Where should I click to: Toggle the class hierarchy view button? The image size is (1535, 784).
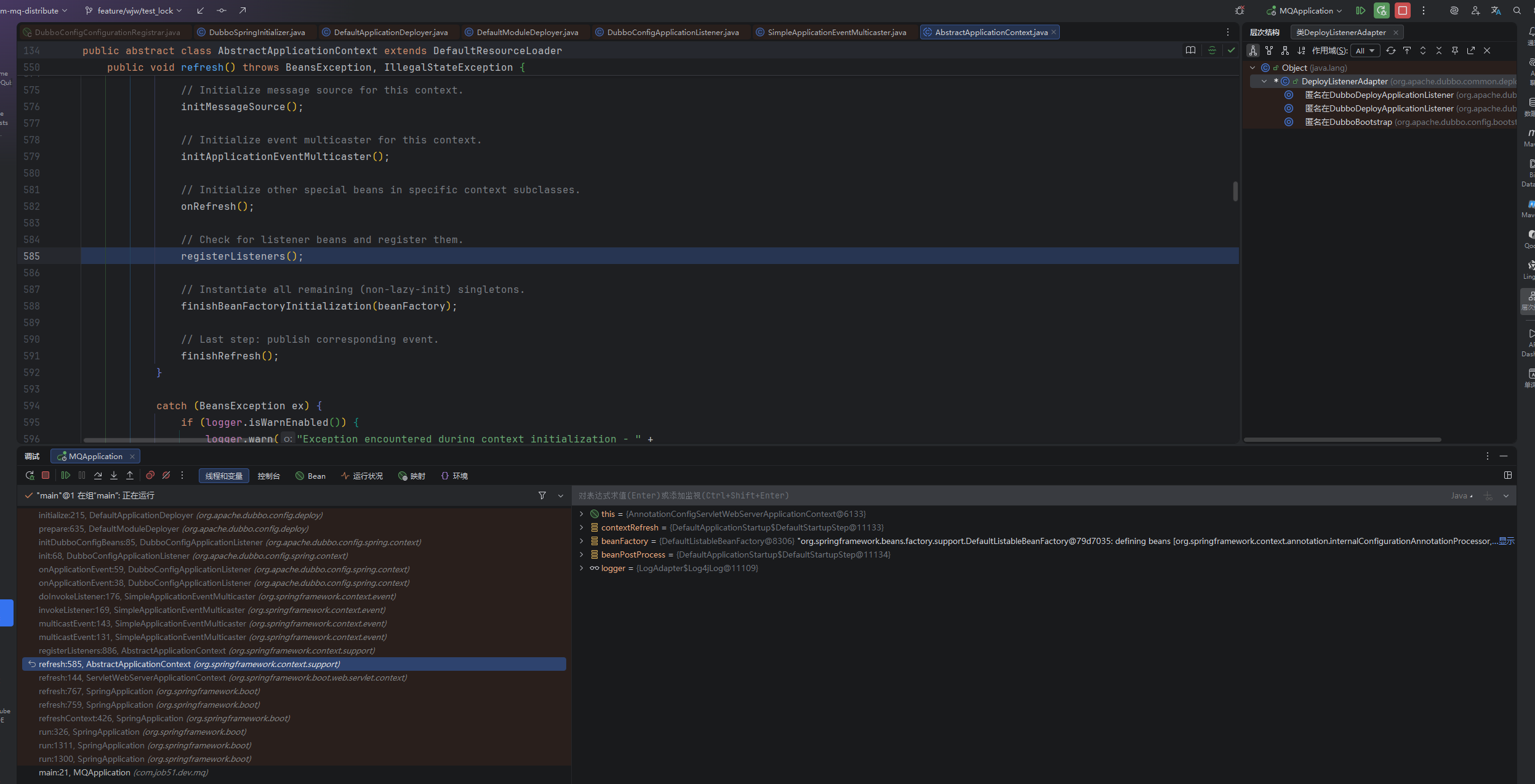1253,50
